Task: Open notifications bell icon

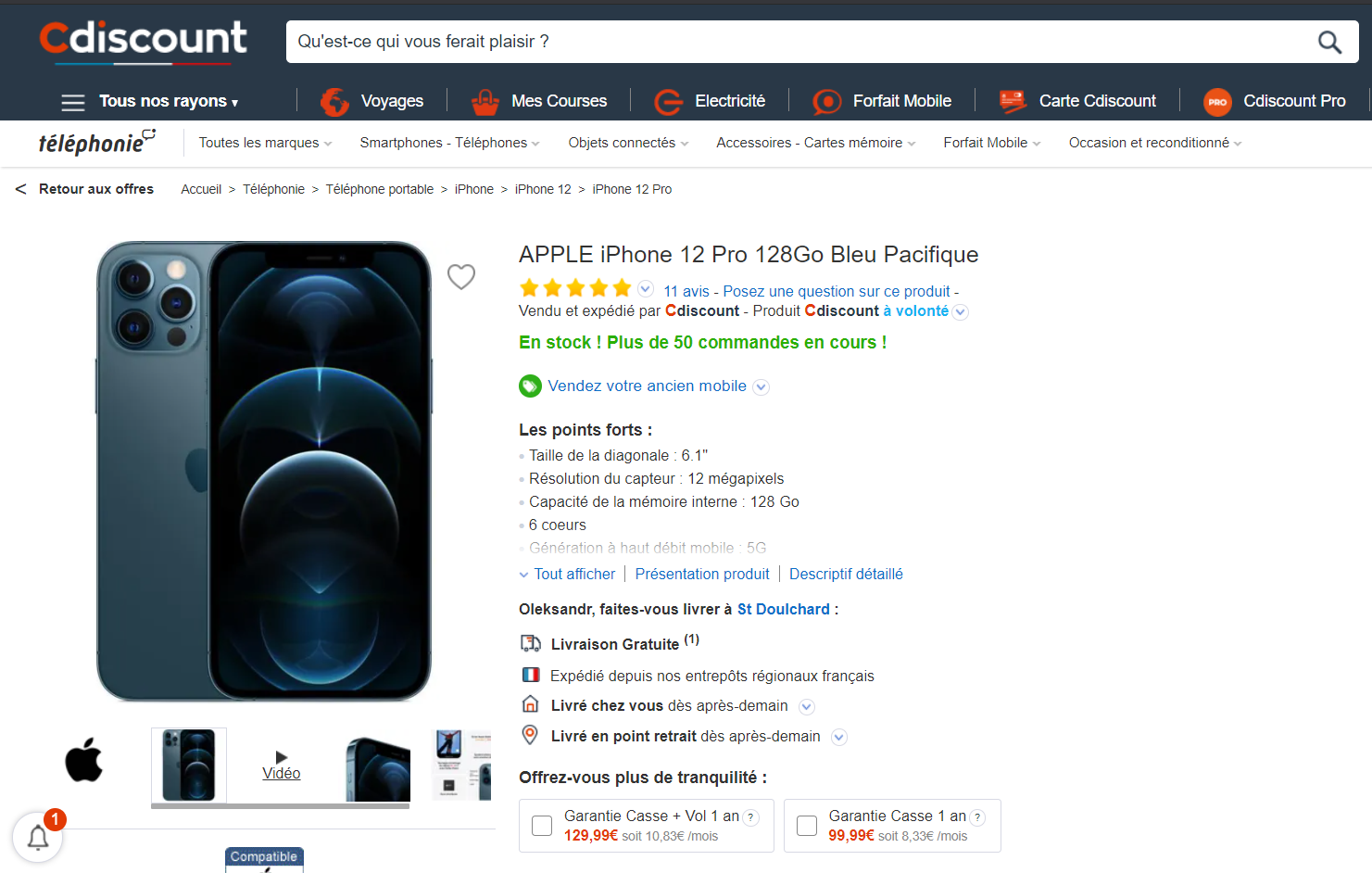Action: (x=38, y=837)
